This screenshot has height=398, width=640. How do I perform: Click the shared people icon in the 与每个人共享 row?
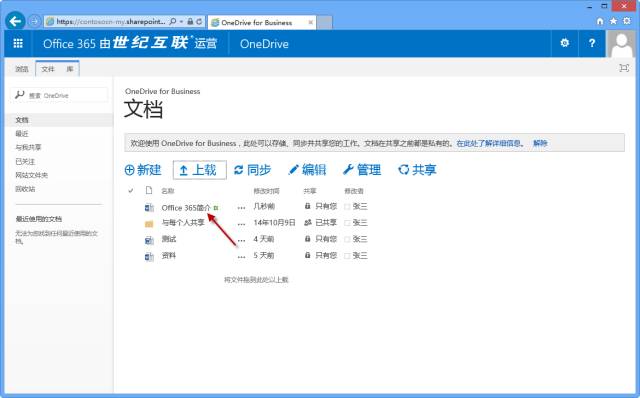tap(308, 222)
